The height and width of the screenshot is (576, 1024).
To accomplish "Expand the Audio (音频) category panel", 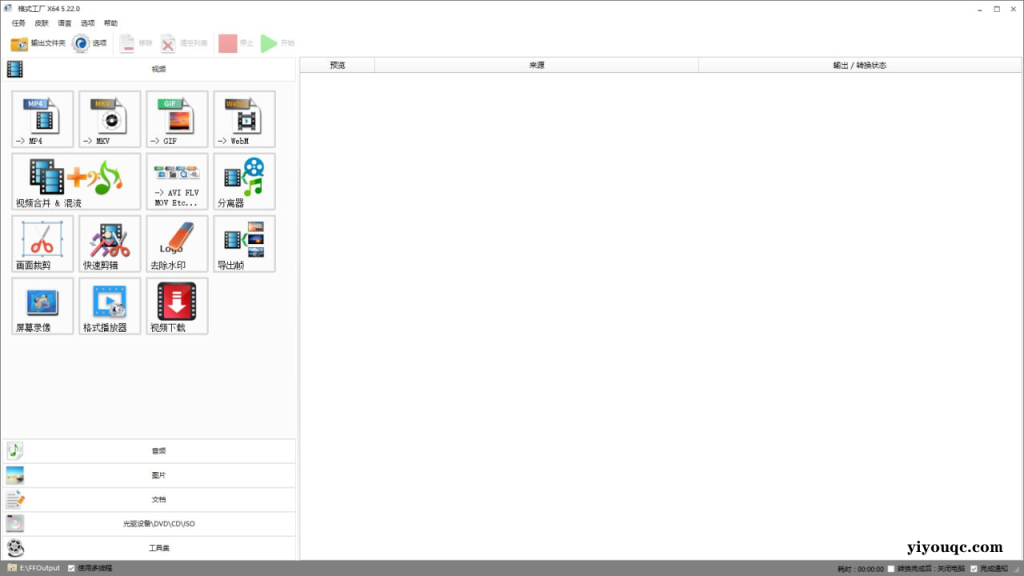I will (x=150, y=451).
